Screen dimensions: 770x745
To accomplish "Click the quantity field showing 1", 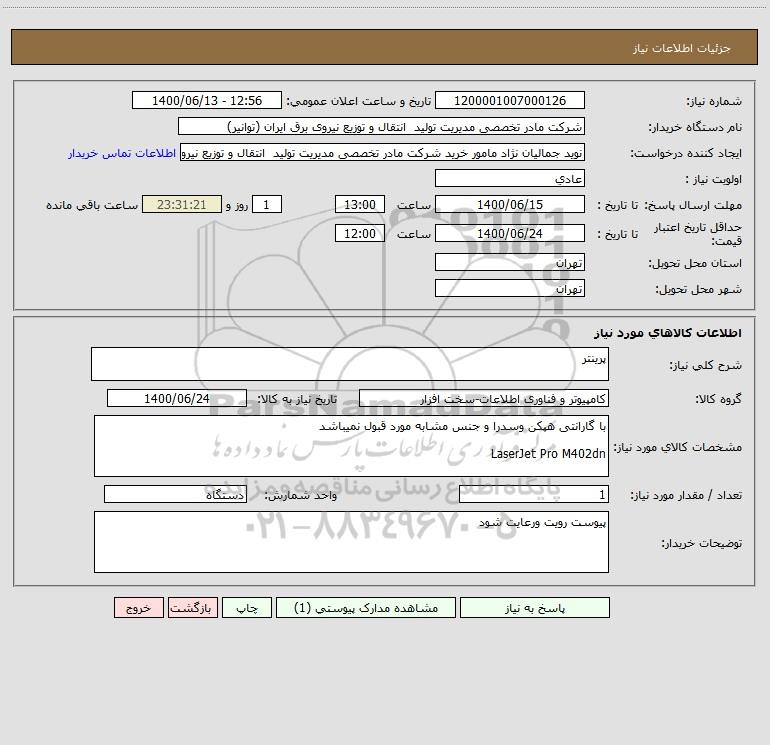I will (x=534, y=495).
